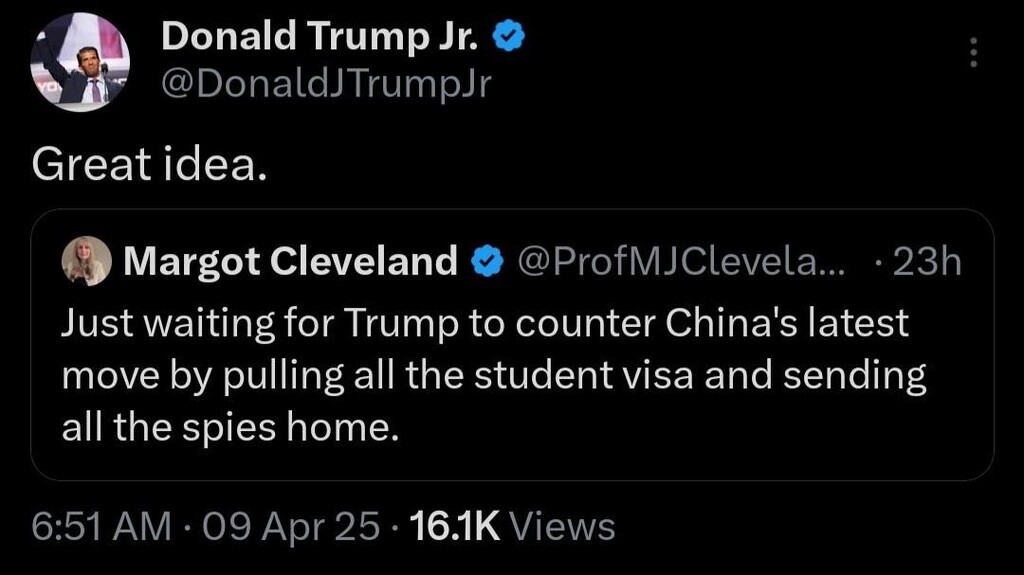Click the "23h" quoted tweet timestamp

[x=926, y=263]
